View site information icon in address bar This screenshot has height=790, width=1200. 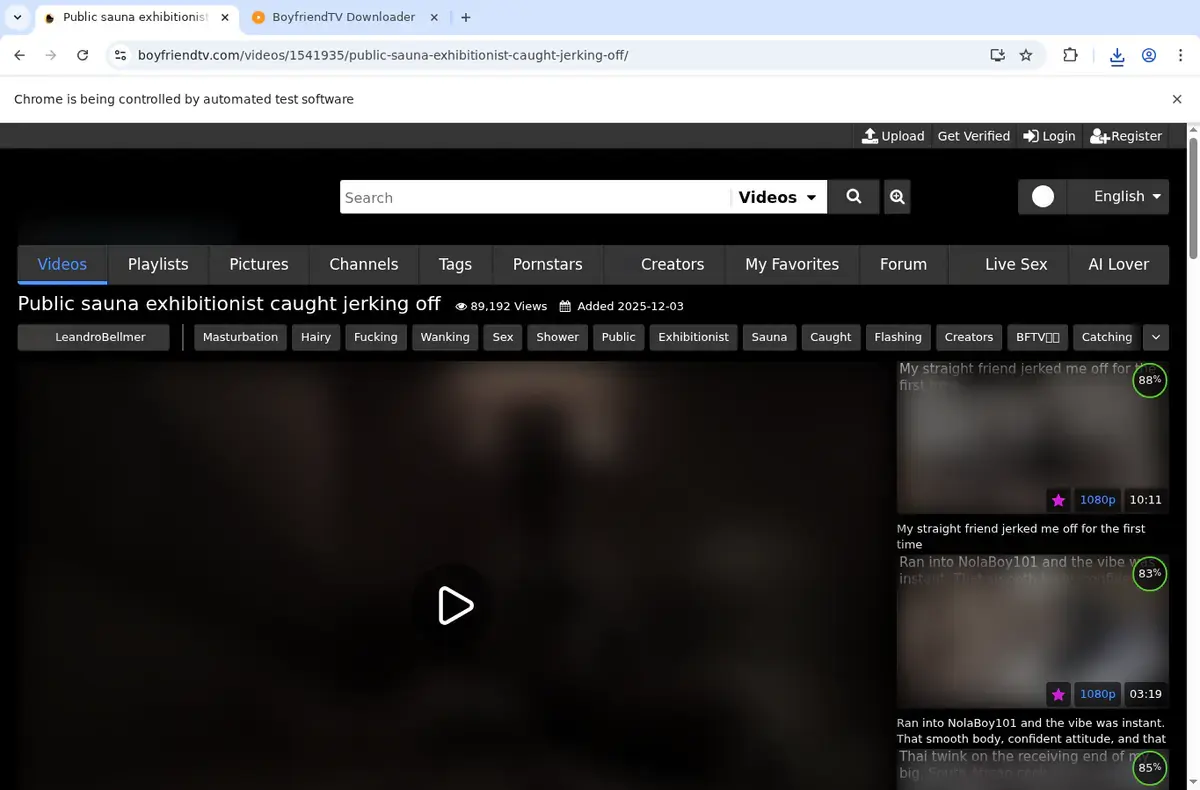click(120, 56)
